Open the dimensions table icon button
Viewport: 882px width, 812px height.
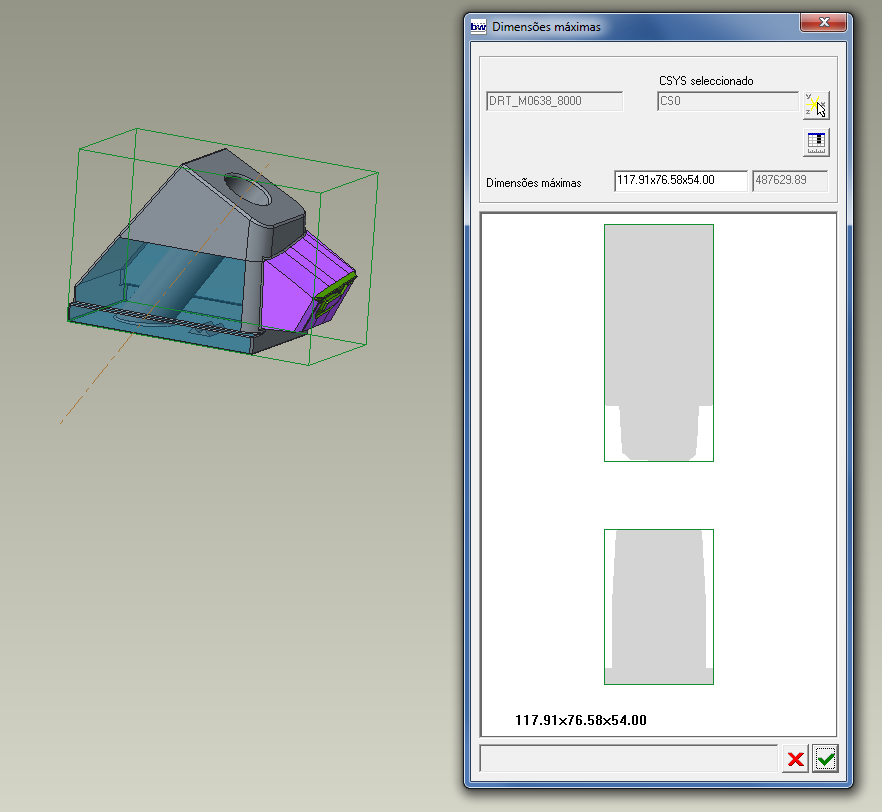point(816,142)
